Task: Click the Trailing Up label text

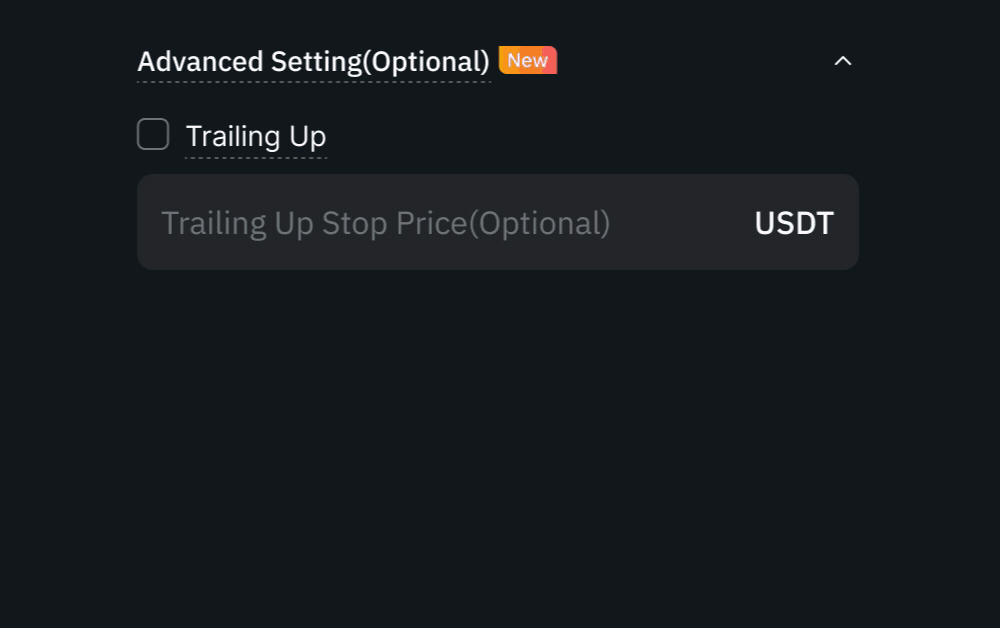Action: [256, 136]
